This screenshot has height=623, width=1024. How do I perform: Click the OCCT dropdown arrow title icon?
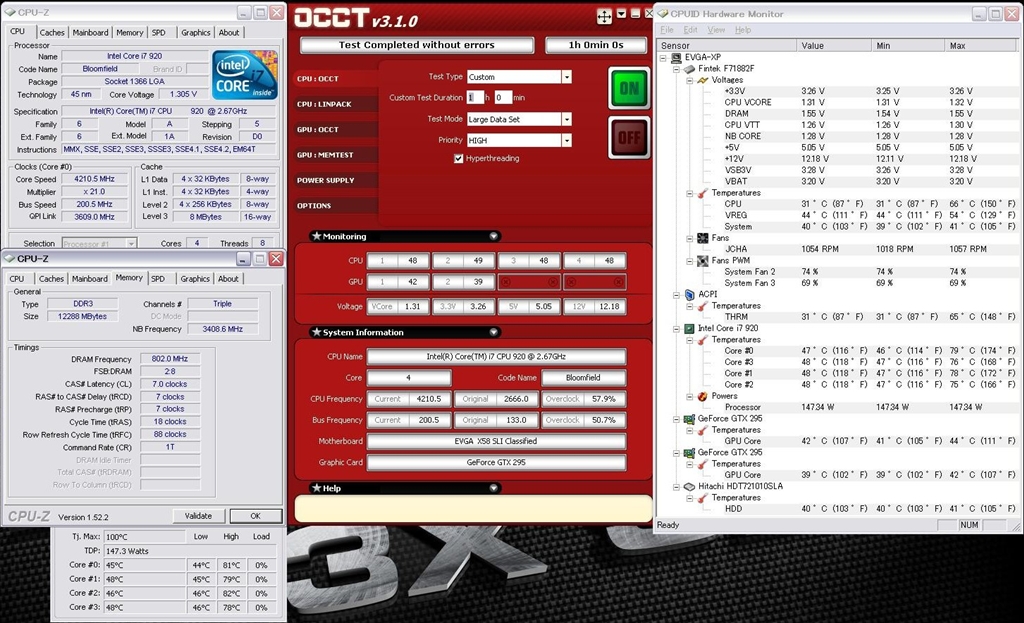621,14
